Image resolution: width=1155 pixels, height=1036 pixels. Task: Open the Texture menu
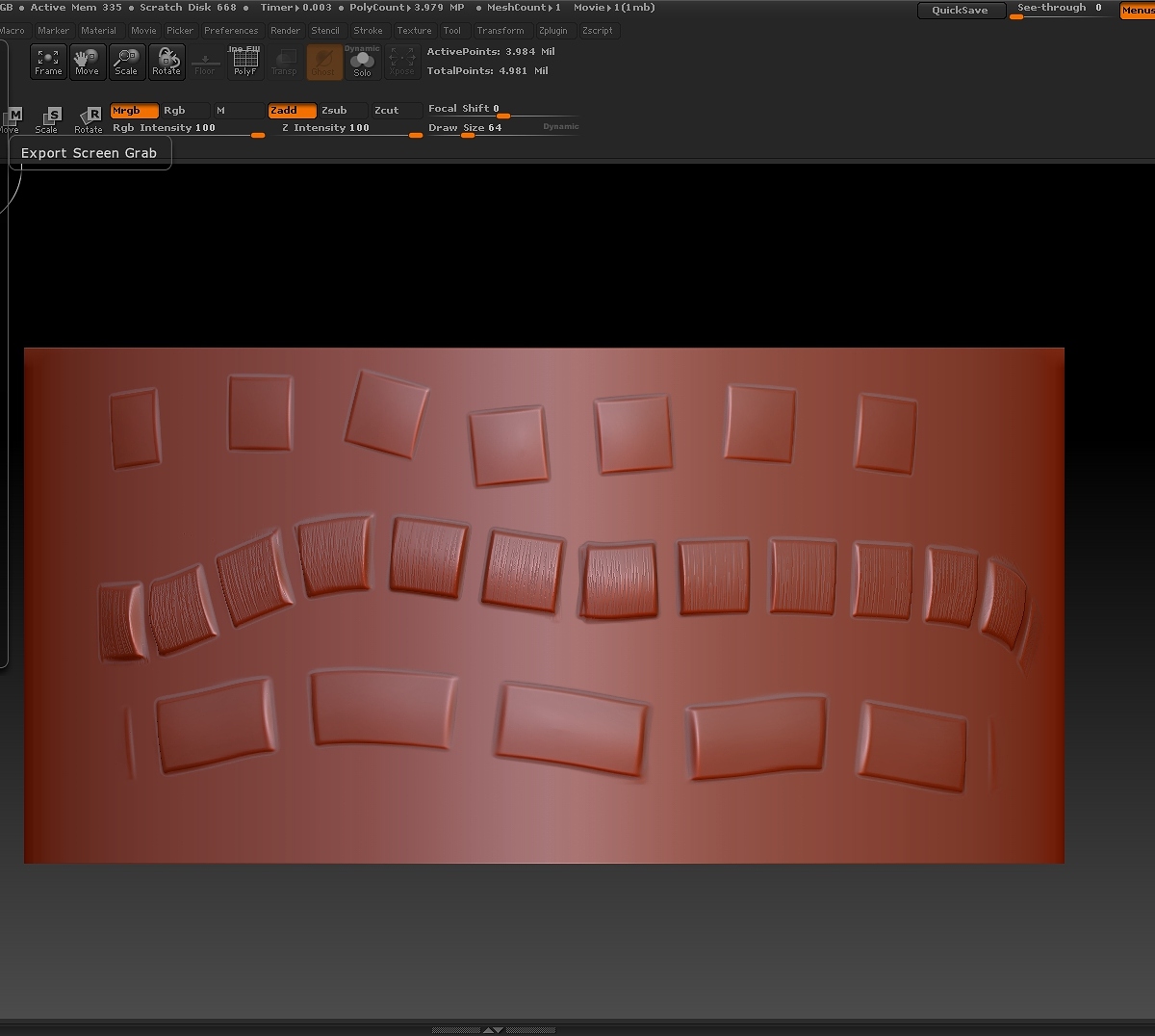point(415,31)
